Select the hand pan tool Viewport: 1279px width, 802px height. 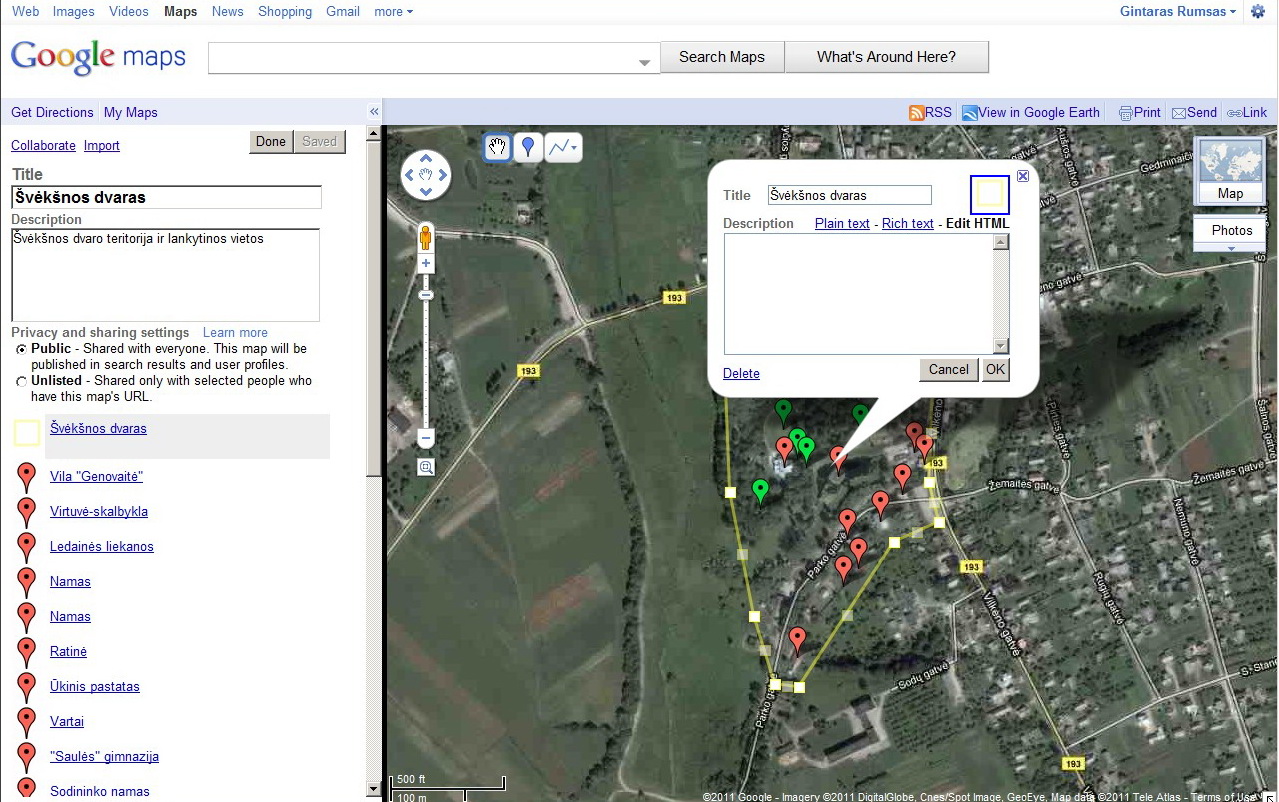pos(498,148)
